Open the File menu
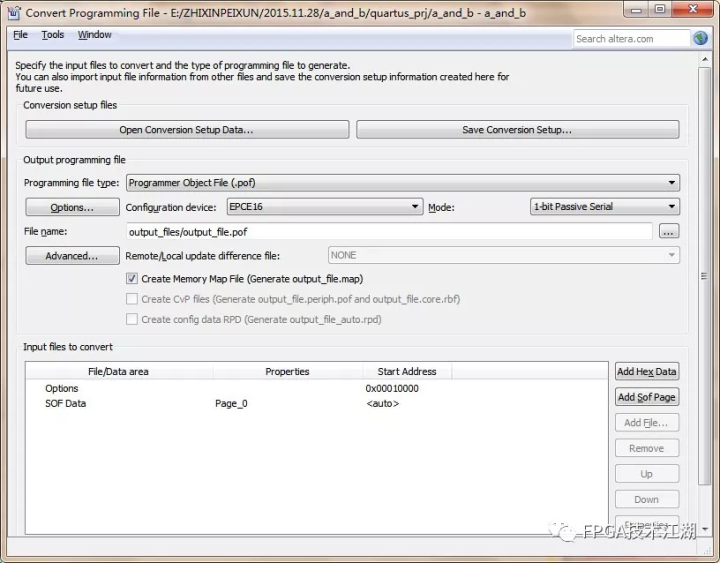 pyautogui.click(x=20, y=35)
